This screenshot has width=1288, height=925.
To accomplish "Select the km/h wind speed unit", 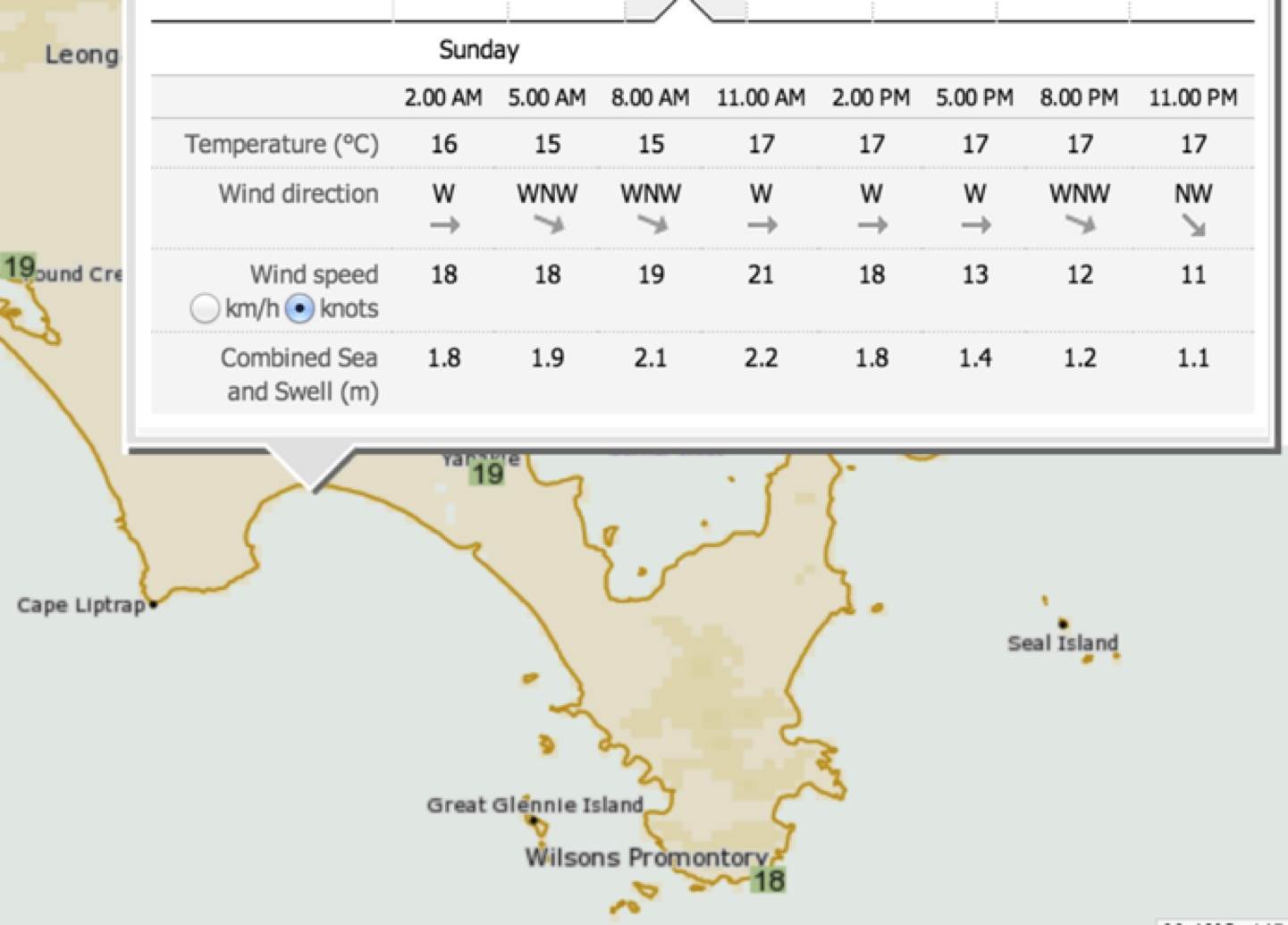I will click(205, 309).
